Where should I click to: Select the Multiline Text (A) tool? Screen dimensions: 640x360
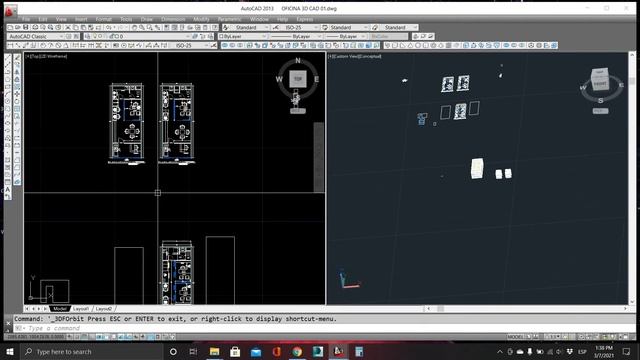click(8, 190)
